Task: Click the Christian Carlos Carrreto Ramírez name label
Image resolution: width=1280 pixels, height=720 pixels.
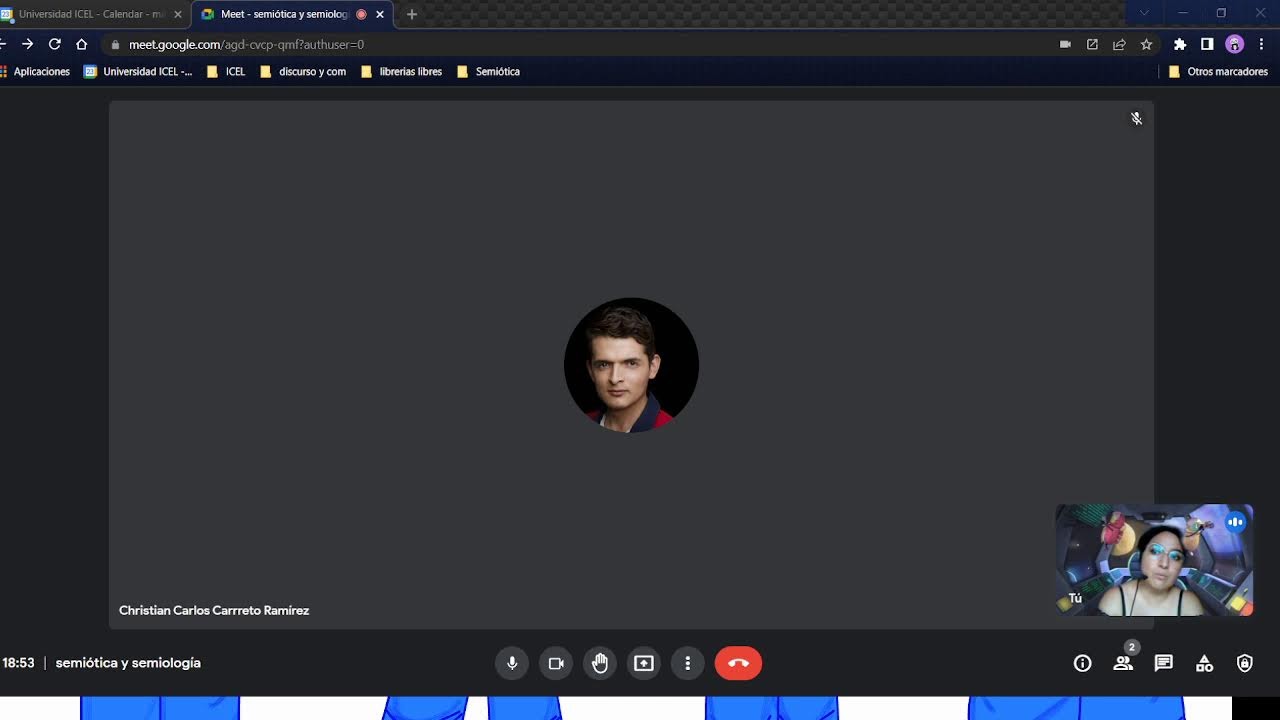Action: pos(214,610)
